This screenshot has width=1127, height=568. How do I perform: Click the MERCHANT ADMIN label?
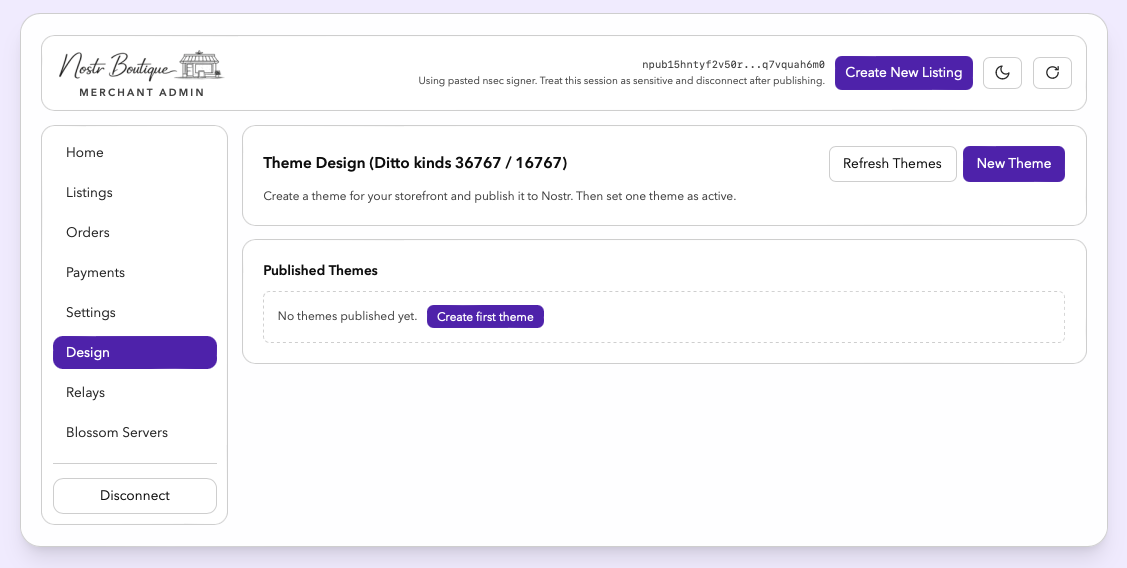[142, 92]
